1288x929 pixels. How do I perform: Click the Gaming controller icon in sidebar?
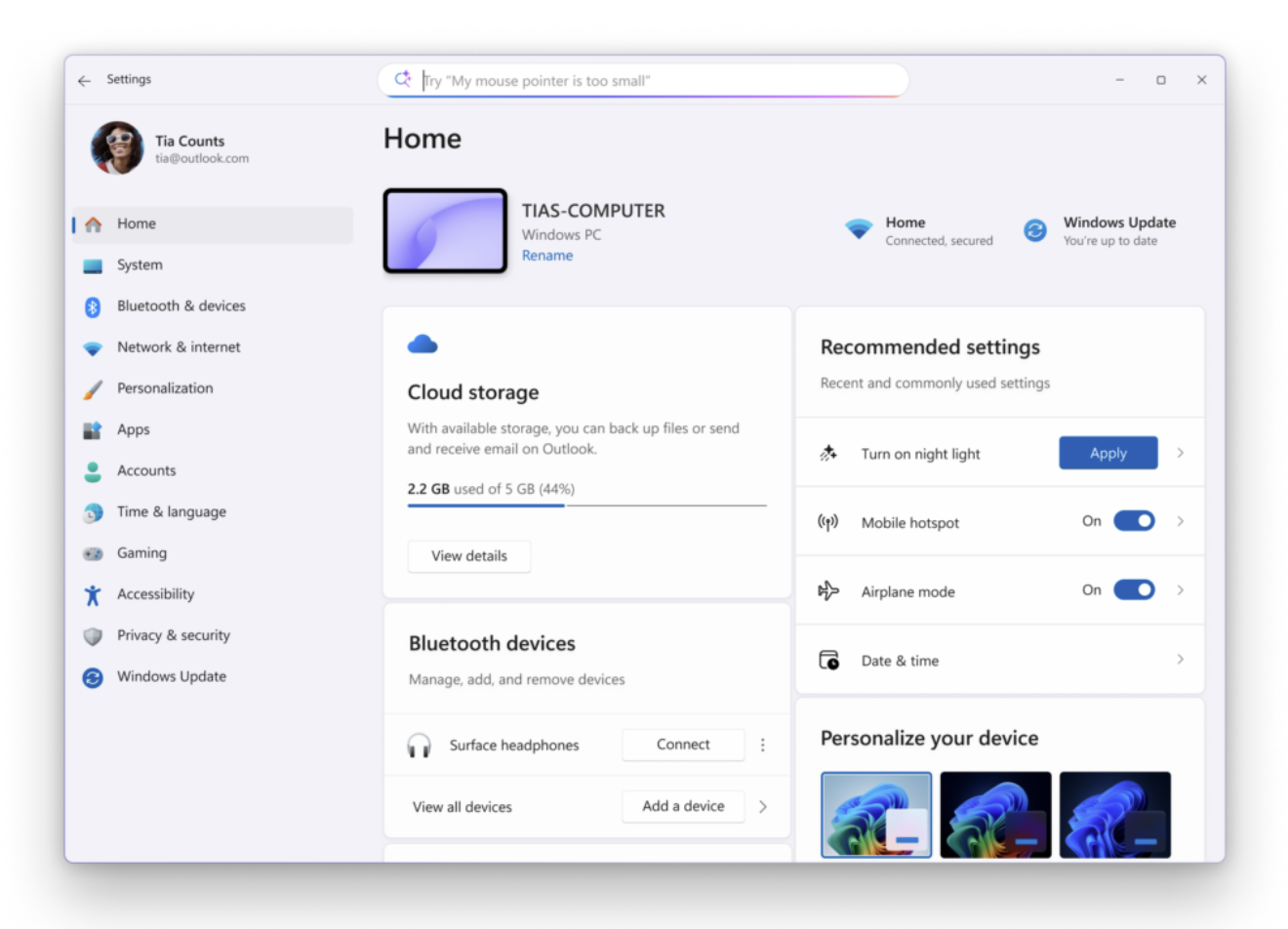(x=93, y=554)
